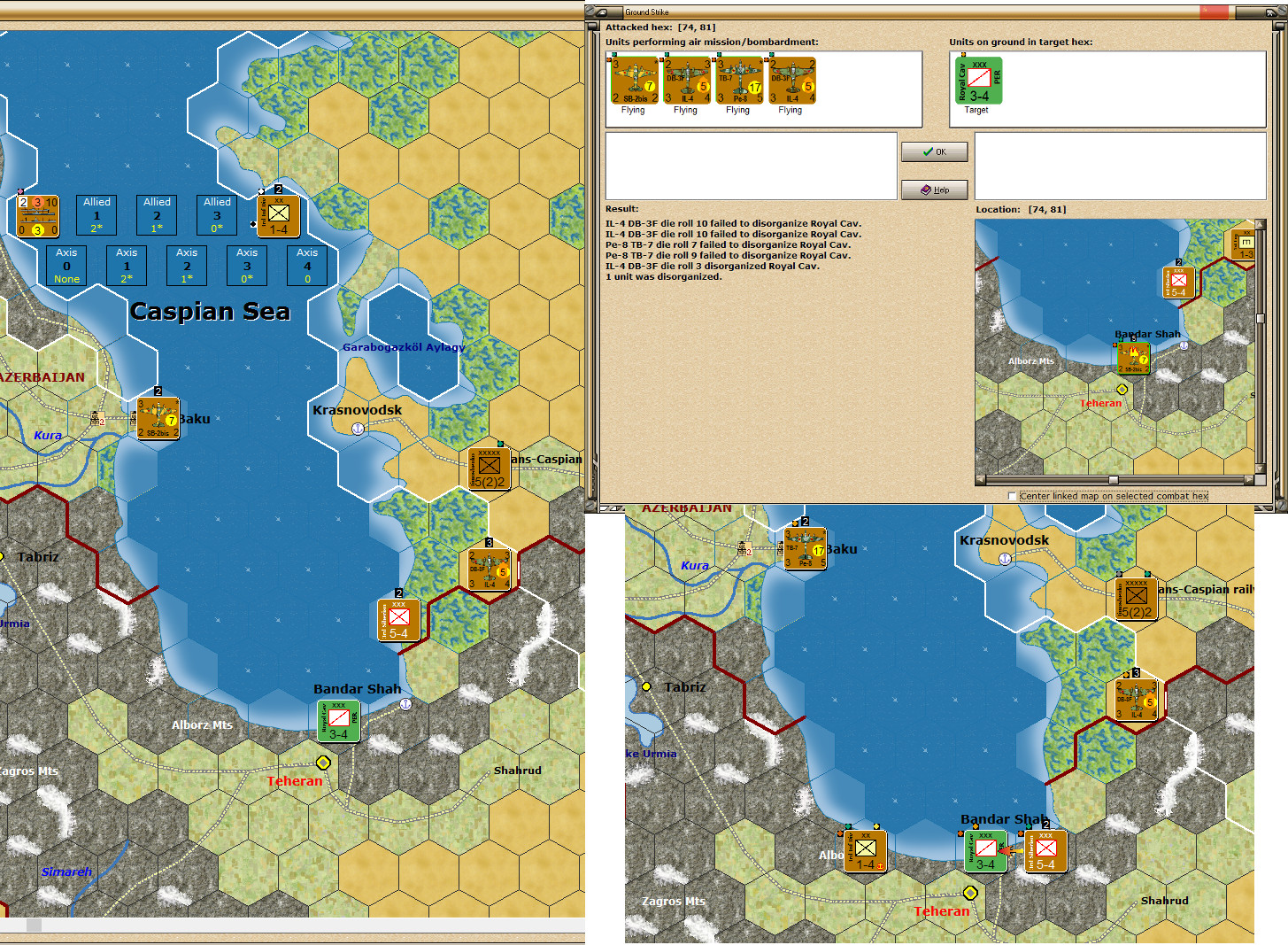1288x945 pixels.
Task: Click '1 unit was disorganized.' result text
Action: point(664,277)
